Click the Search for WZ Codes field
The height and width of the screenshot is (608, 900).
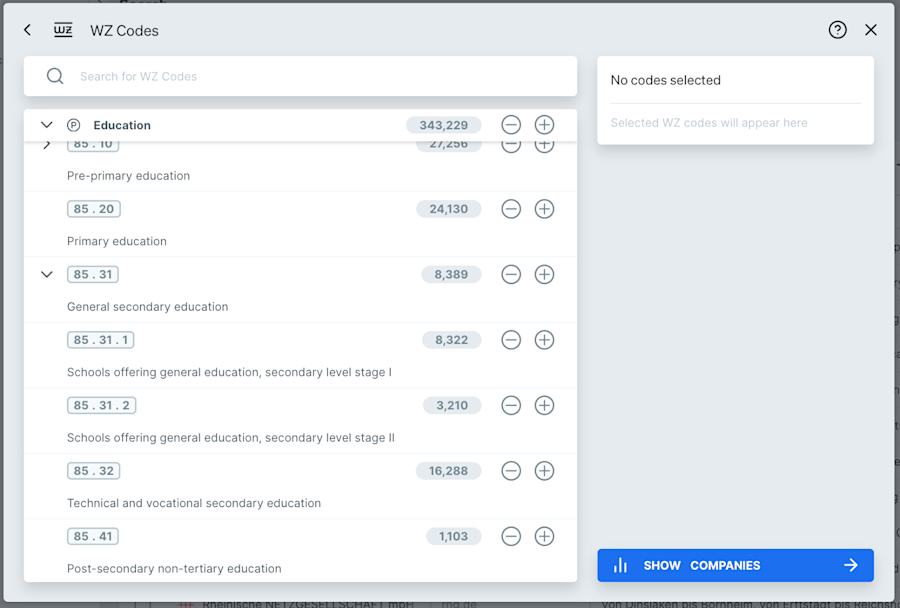tap(300, 76)
